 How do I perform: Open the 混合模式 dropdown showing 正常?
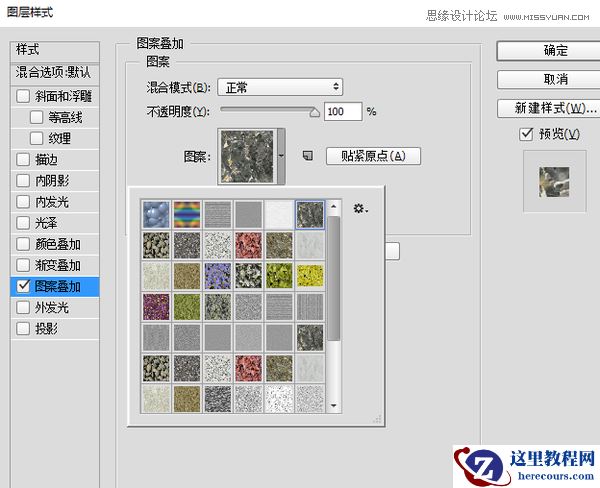pyautogui.click(x=280, y=87)
